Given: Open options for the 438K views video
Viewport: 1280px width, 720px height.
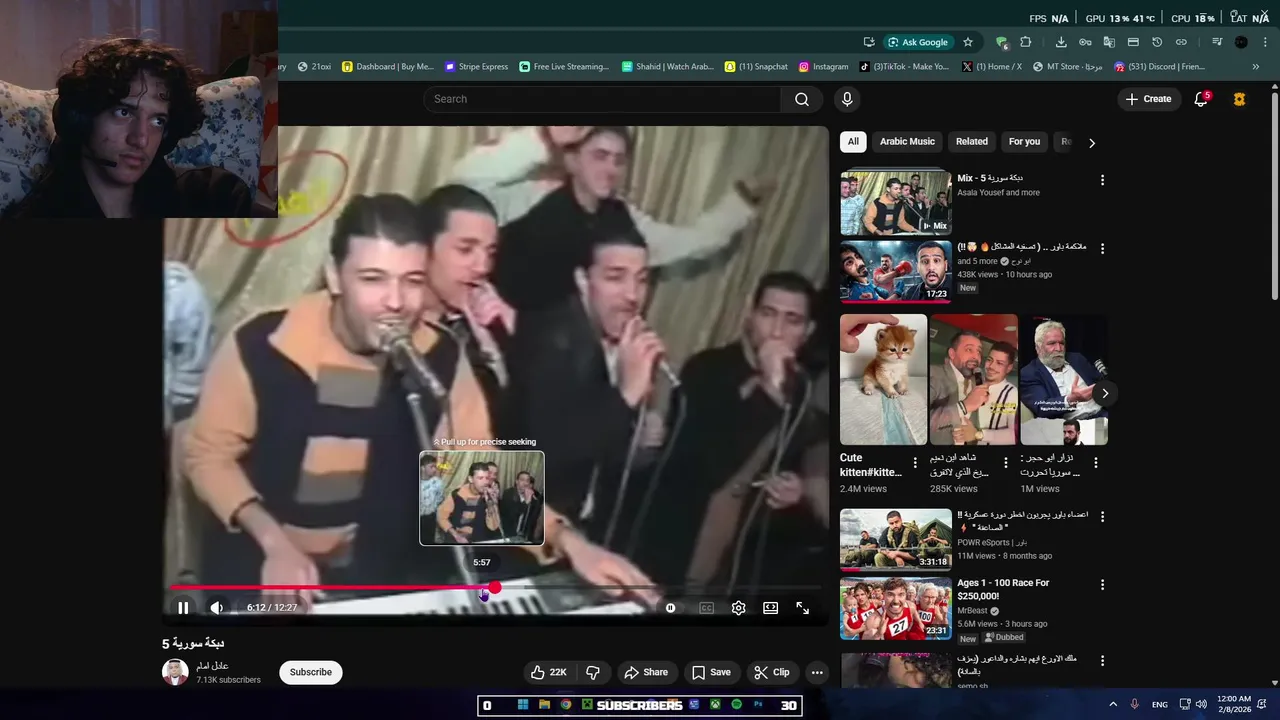Looking at the screenshot, I should point(1102,248).
